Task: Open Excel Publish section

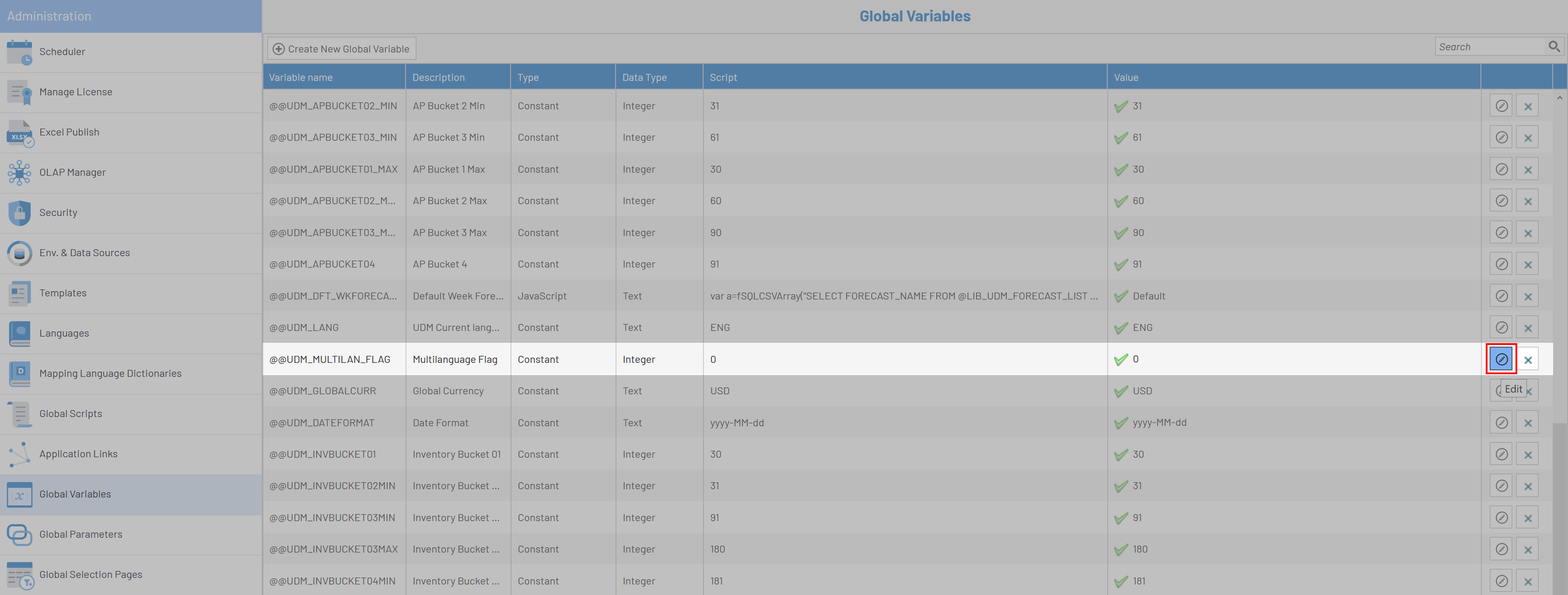Action: coord(69,132)
